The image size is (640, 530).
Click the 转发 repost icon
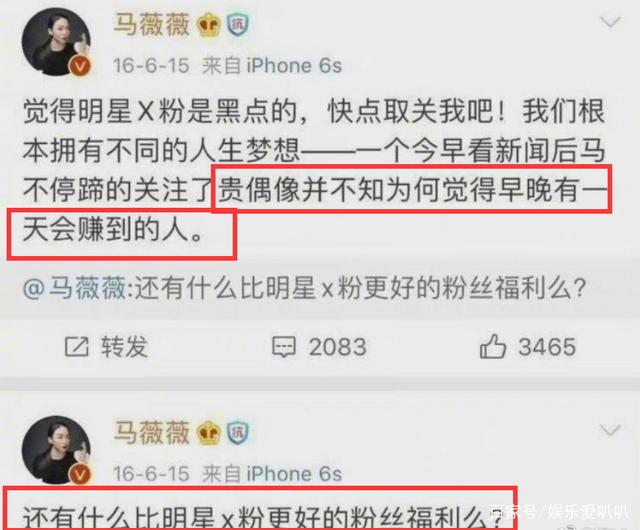pyautogui.click(x=77, y=347)
